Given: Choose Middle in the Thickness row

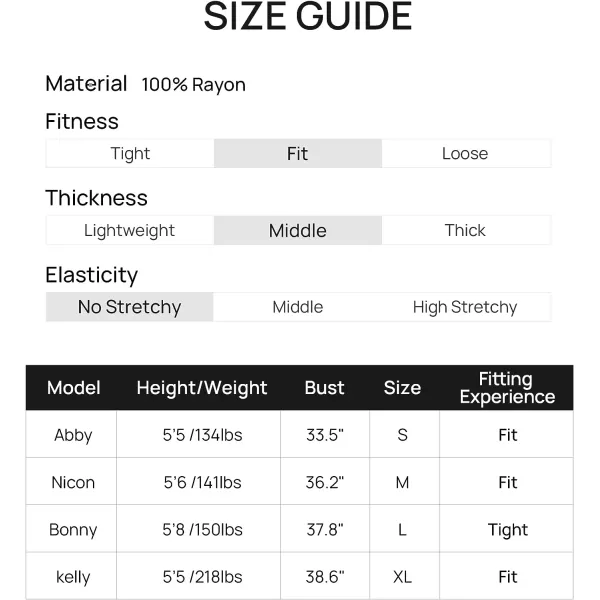Looking at the screenshot, I should pos(297,231).
